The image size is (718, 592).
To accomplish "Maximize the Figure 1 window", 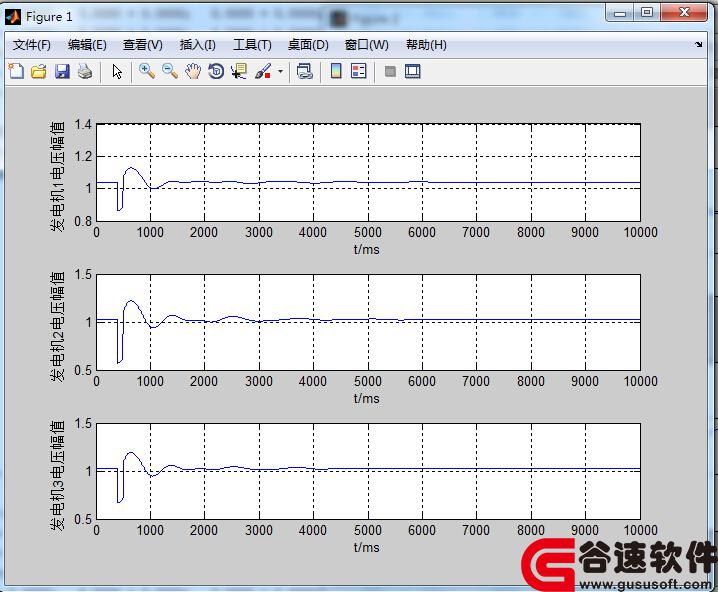I will point(647,13).
